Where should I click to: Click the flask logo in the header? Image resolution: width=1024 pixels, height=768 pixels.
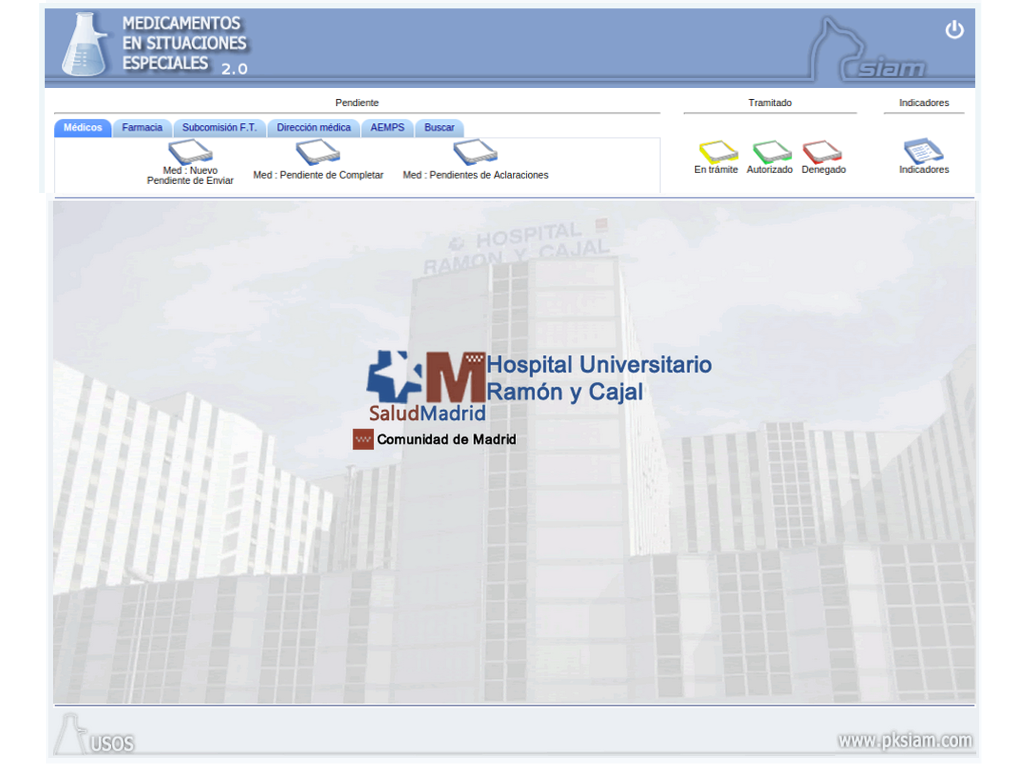point(85,44)
